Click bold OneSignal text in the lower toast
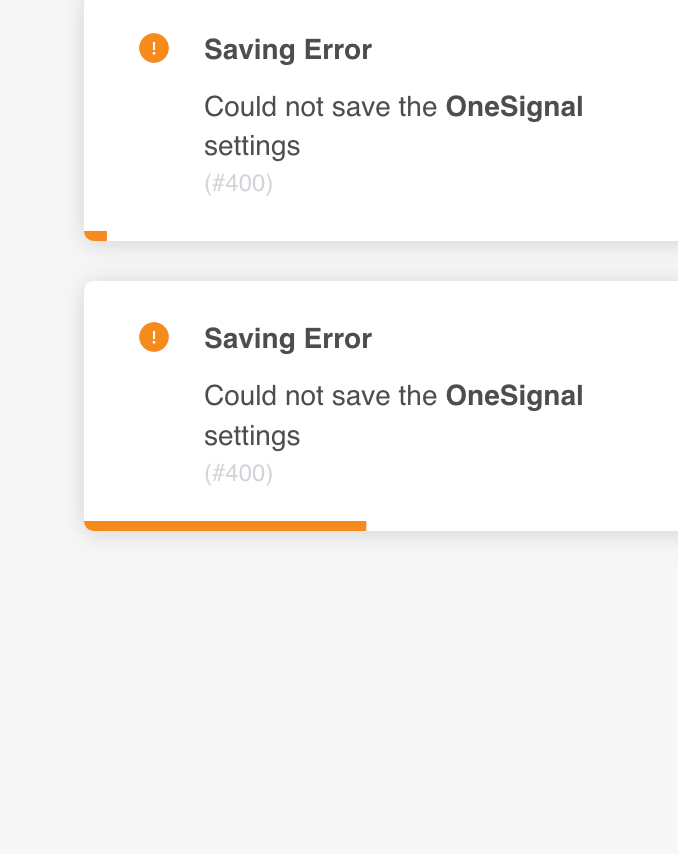 (515, 396)
